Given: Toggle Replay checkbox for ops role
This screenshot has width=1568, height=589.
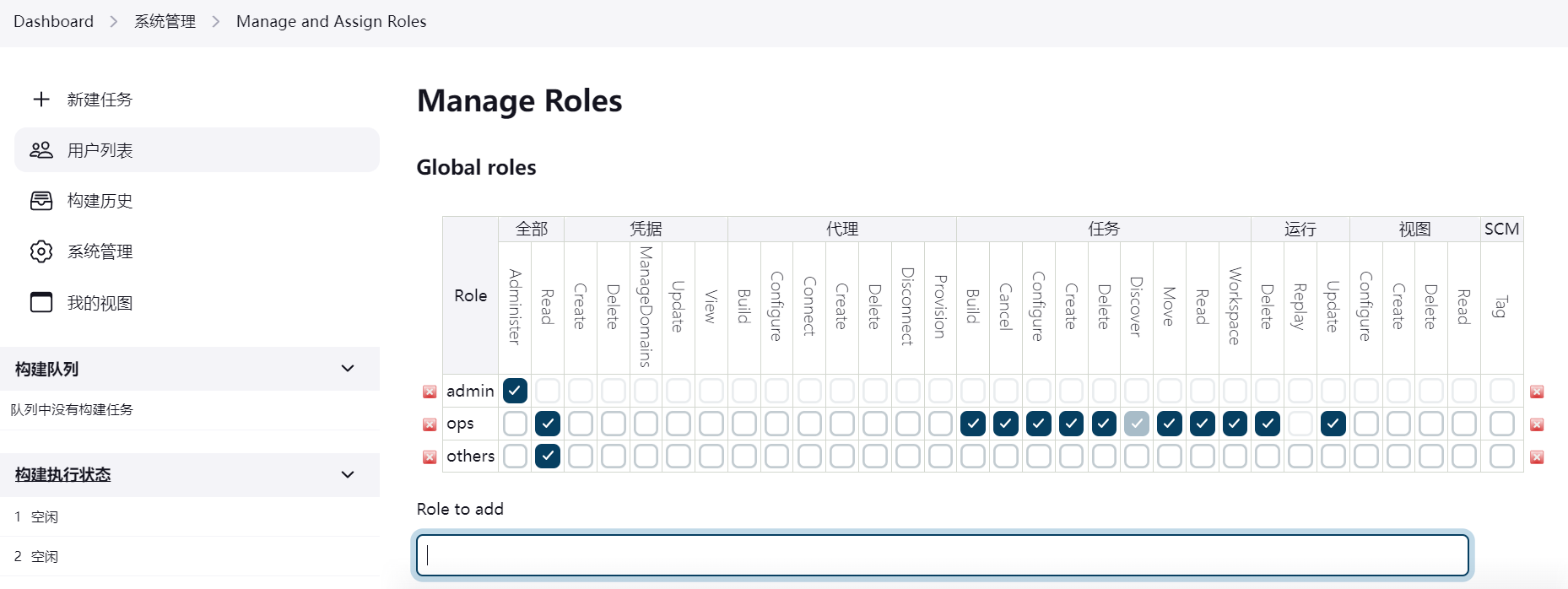Looking at the screenshot, I should 1300,424.
